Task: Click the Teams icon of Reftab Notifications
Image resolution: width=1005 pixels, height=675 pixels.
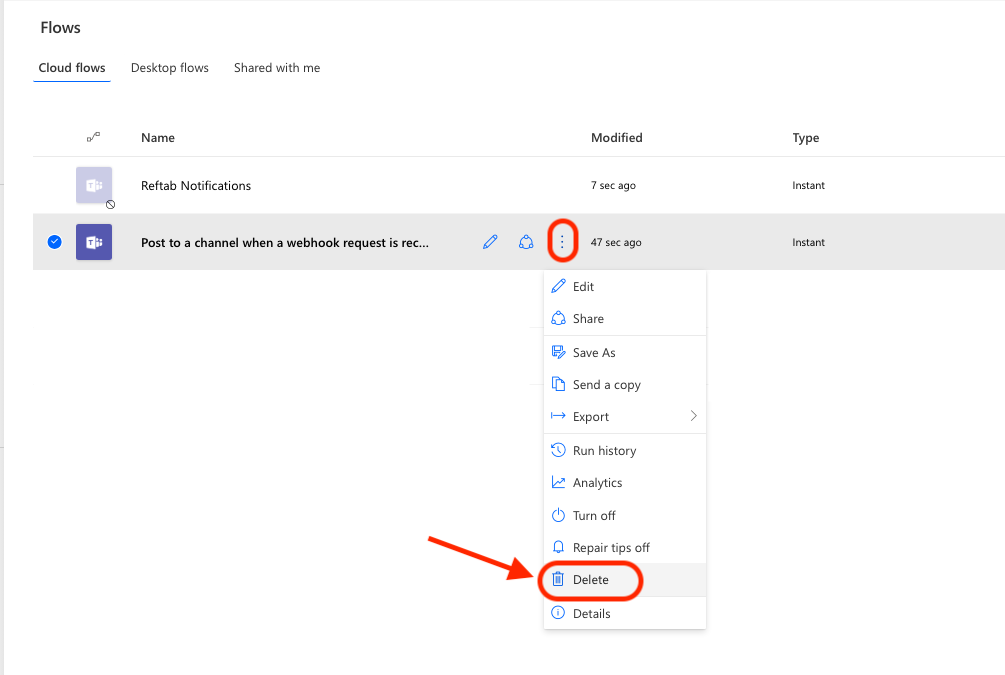Action: (x=94, y=185)
